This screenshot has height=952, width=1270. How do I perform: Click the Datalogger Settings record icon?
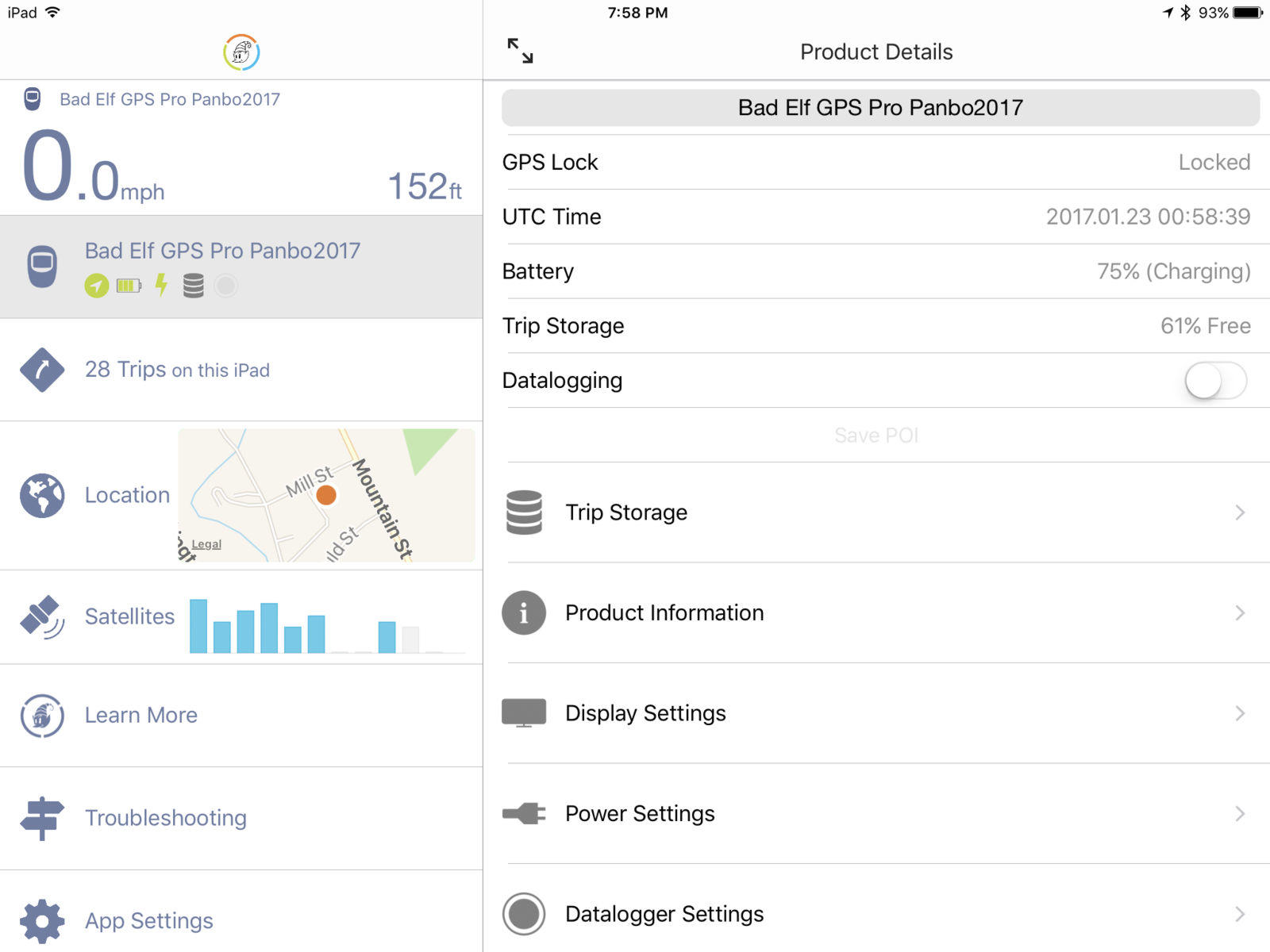click(524, 914)
